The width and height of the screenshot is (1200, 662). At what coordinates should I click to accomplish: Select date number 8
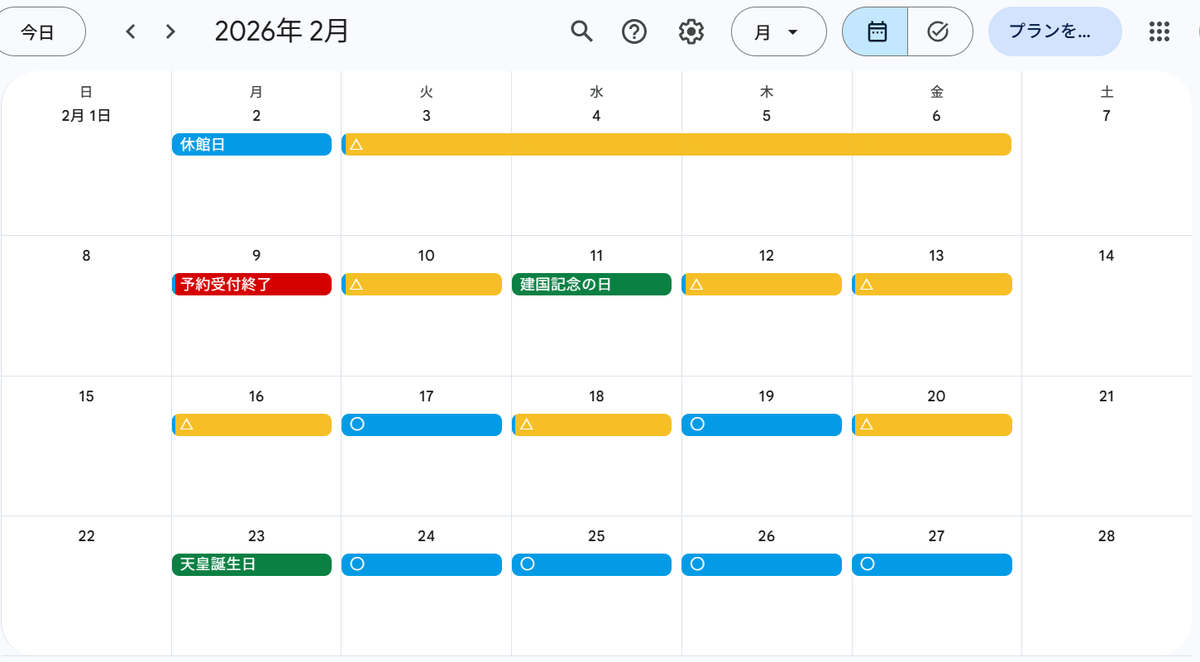click(x=86, y=255)
